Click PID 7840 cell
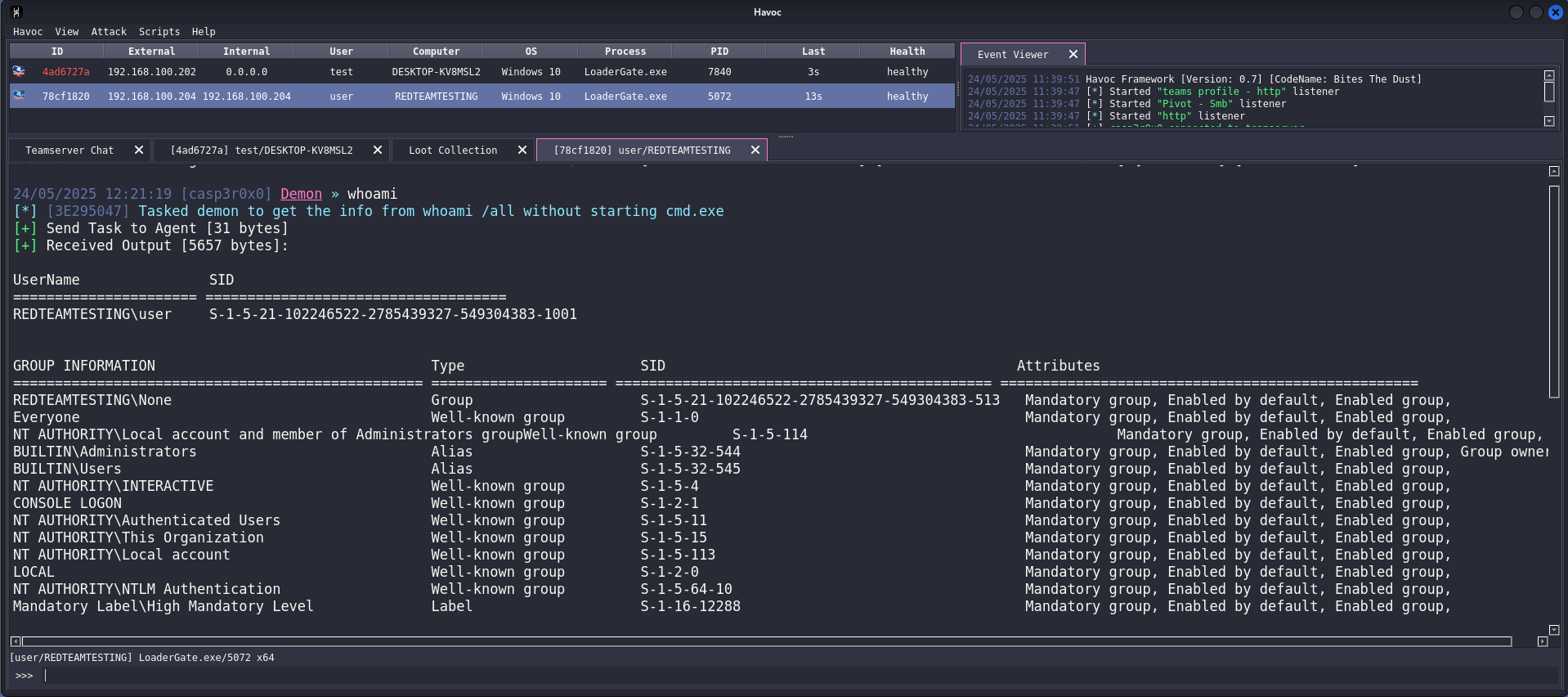Viewport: 1568px width, 697px height. [719, 72]
